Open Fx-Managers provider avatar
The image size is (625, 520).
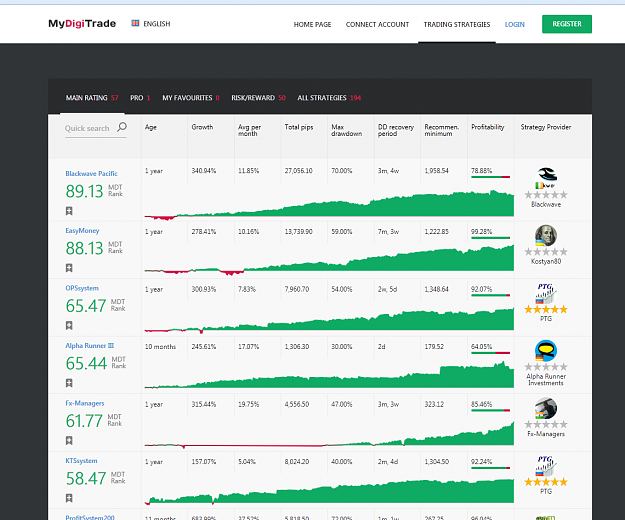click(x=546, y=408)
